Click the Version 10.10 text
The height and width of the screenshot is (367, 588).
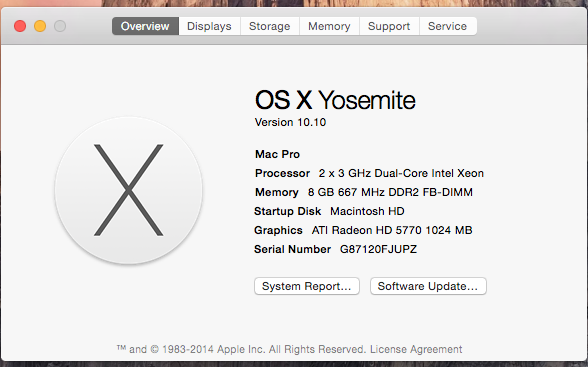(x=290, y=122)
